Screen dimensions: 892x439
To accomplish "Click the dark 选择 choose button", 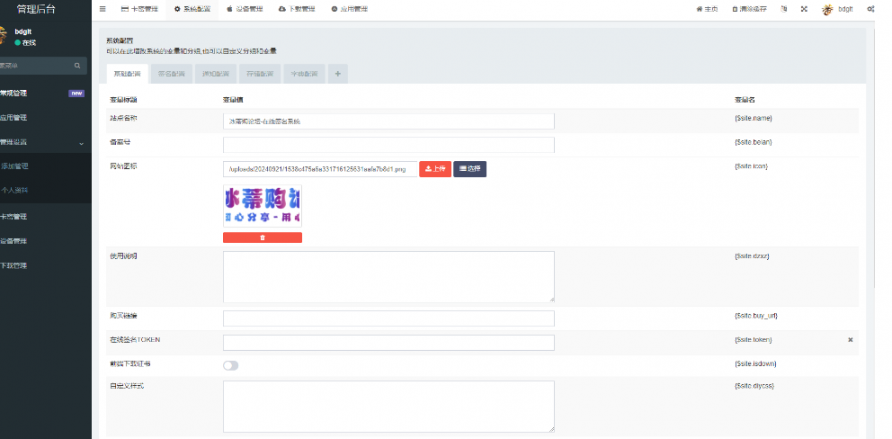I will 470,169.
